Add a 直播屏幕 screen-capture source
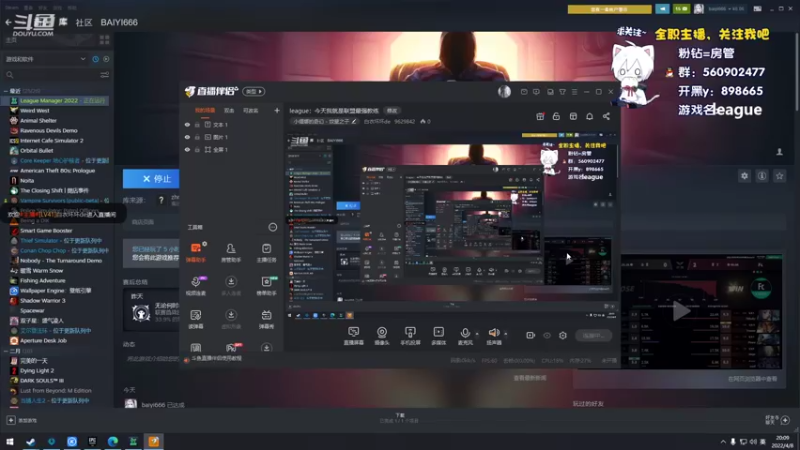The height and width of the screenshot is (450, 800). point(354,336)
